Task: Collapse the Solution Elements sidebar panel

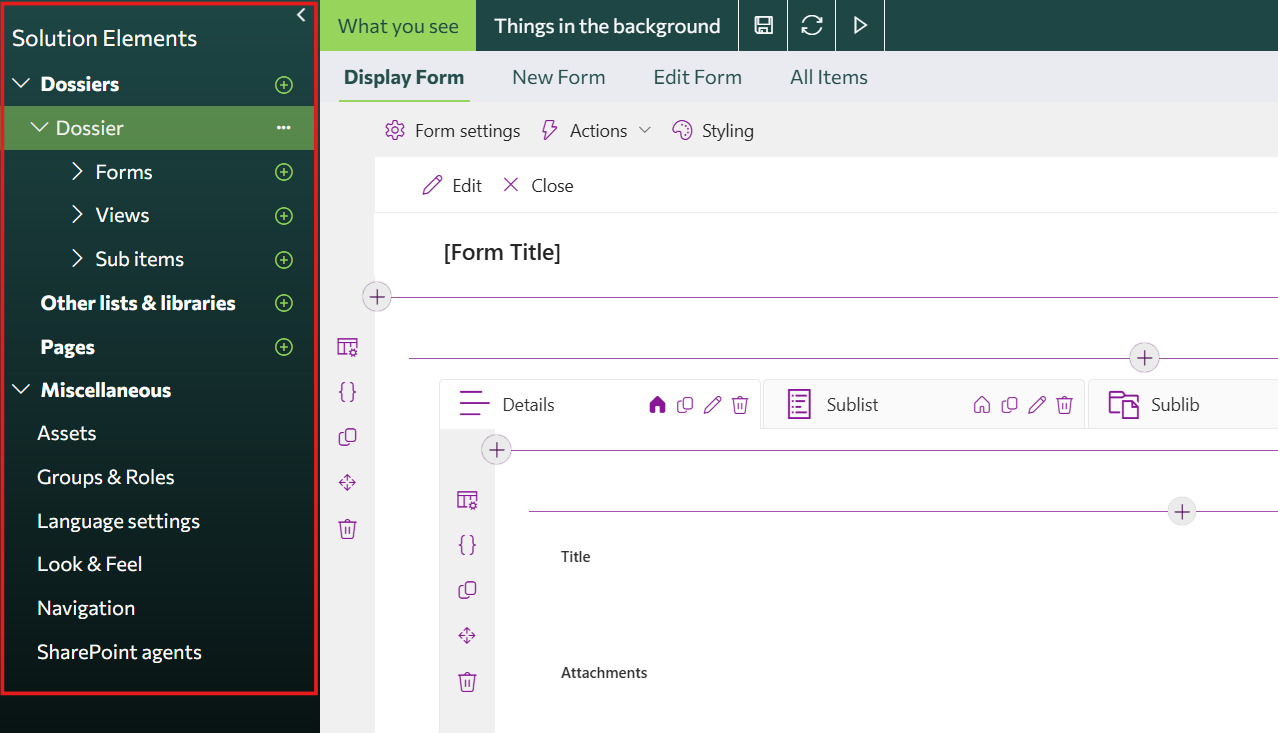Action: (x=301, y=15)
